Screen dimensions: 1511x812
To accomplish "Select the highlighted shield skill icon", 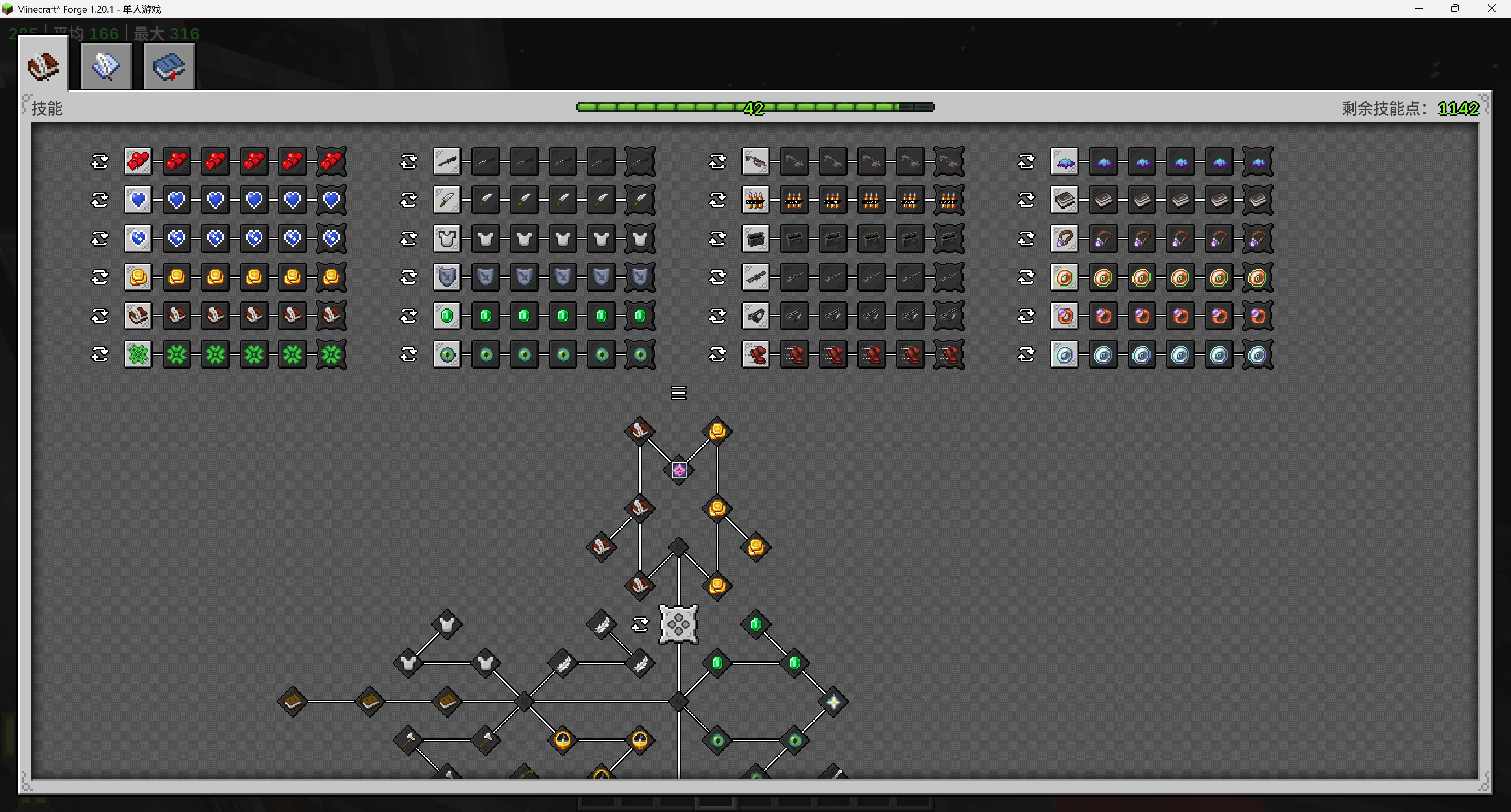I will click(447, 277).
